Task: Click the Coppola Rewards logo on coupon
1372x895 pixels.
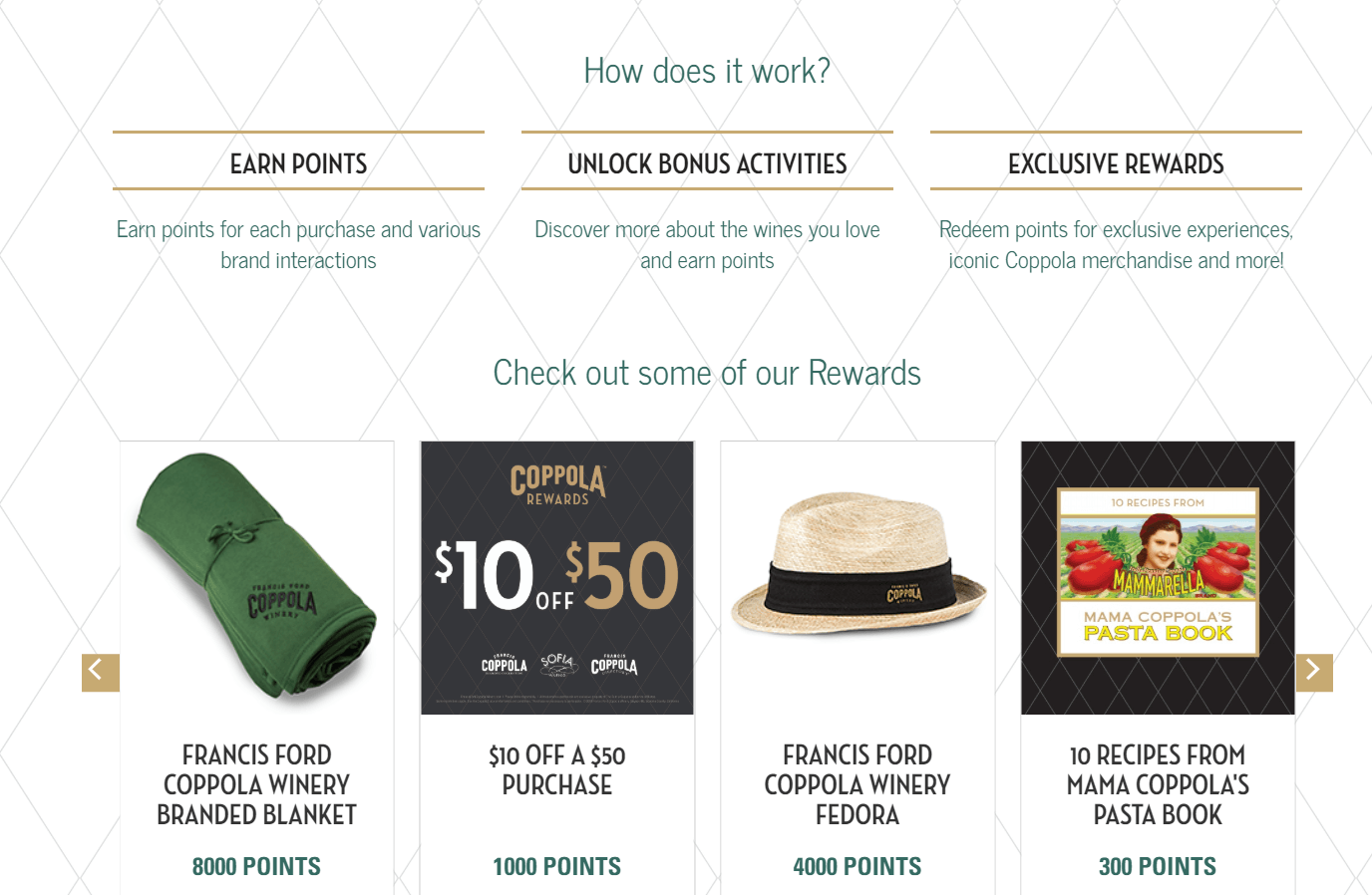Action: tap(557, 483)
